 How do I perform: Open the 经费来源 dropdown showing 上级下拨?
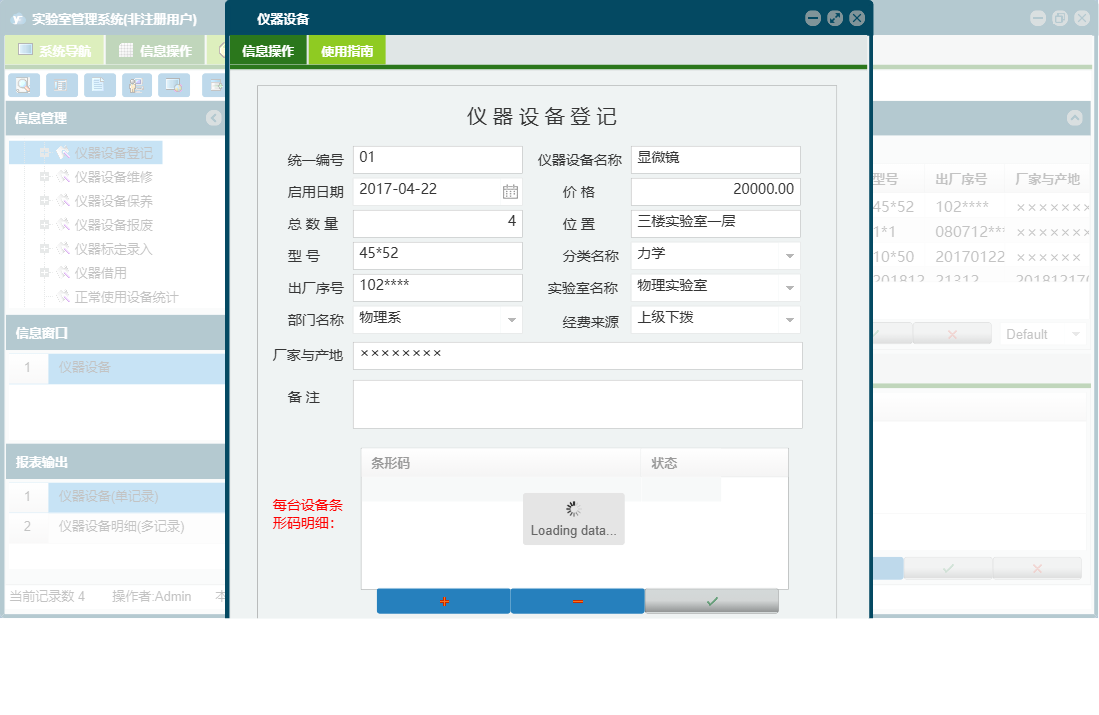click(x=789, y=319)
